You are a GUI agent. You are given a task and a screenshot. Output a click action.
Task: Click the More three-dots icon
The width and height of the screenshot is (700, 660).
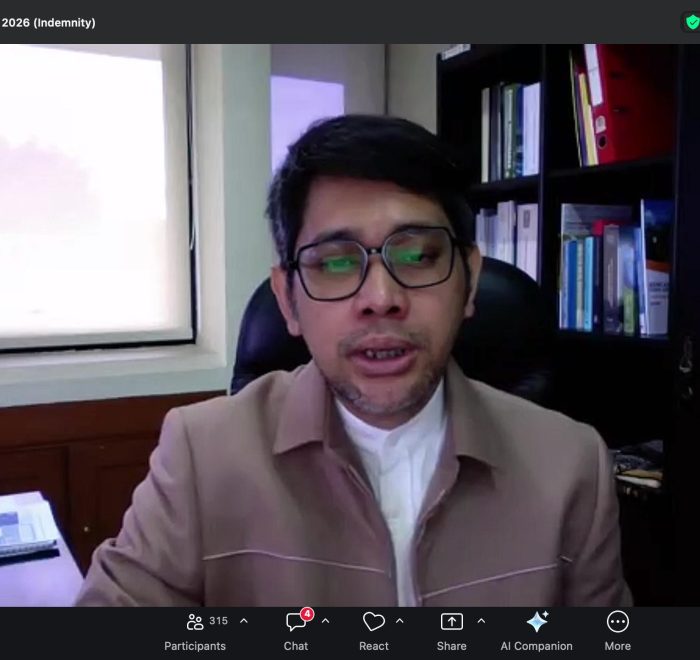(618, 622)
